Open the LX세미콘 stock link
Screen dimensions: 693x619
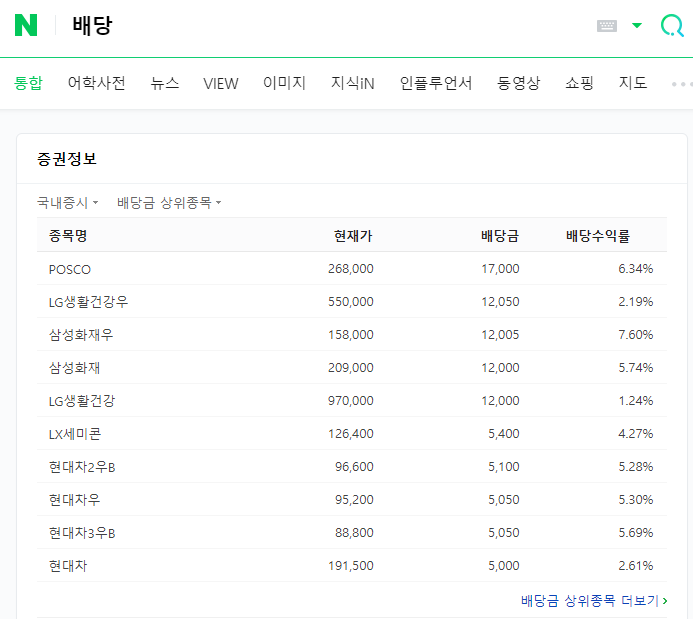75,434
